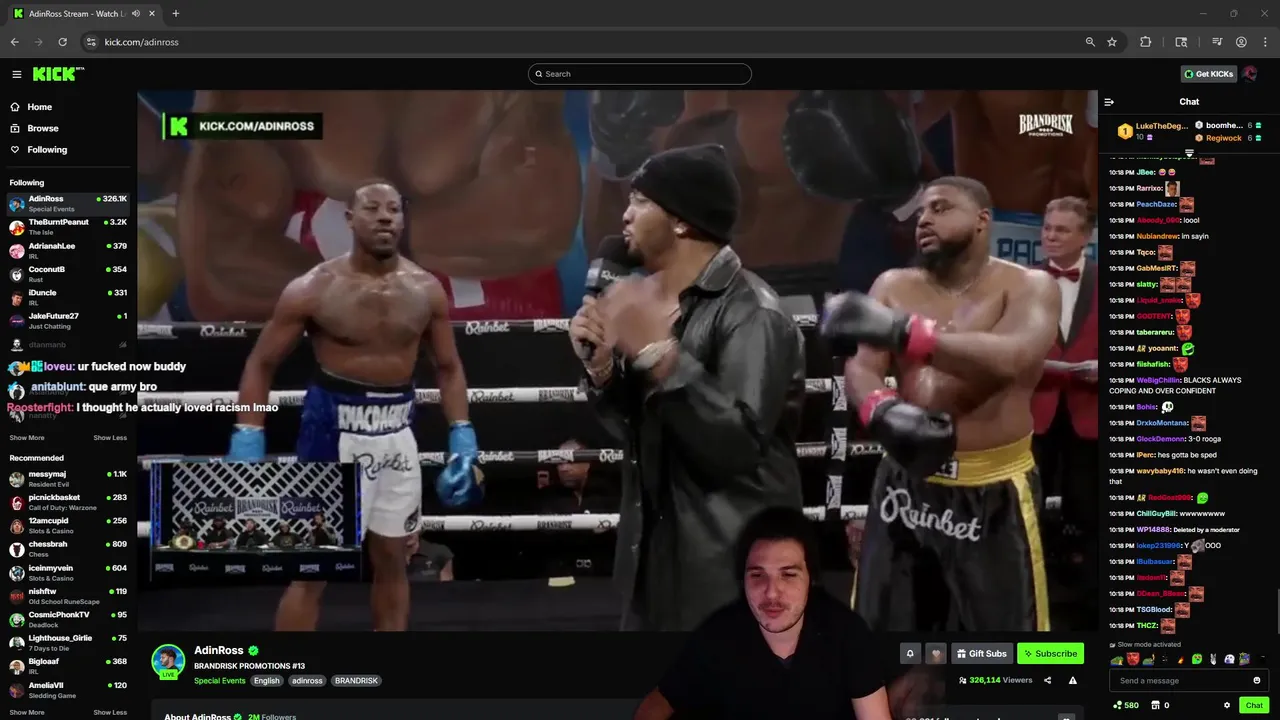Click the follow heart button
The height and width of the screenshot is (720, 1280).
point(936,654)
